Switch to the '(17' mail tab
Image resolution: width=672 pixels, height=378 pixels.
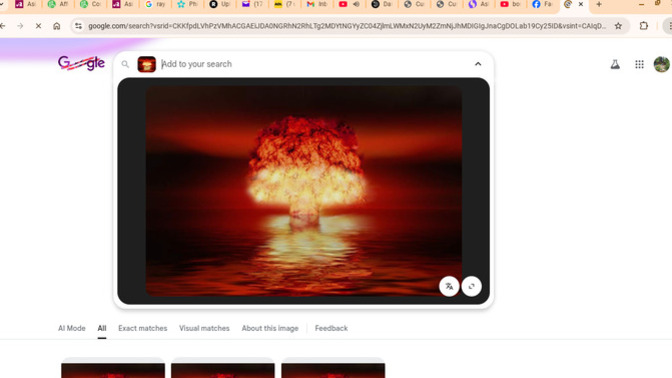point(252,4)
